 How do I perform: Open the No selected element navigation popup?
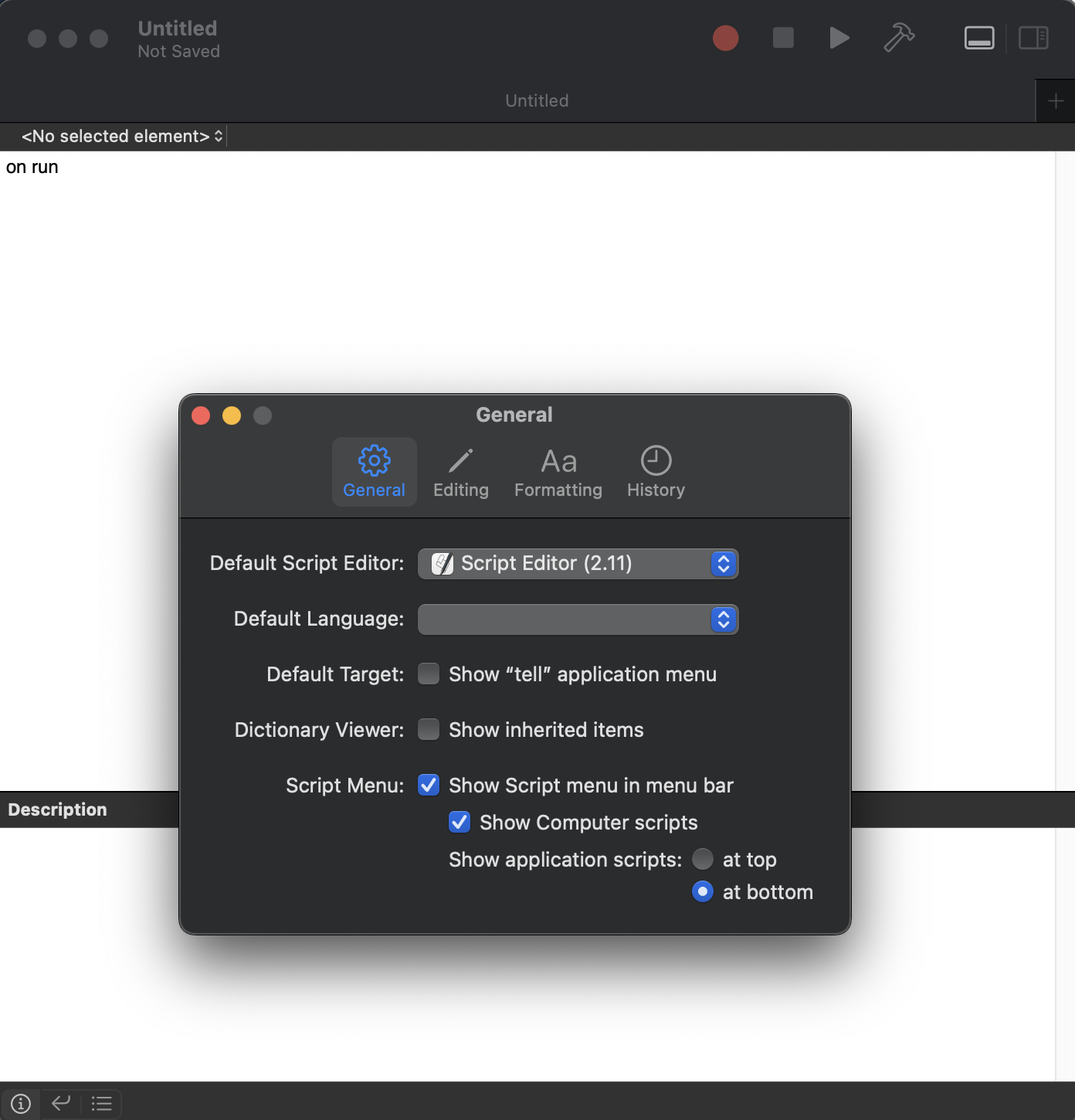pyautogui.click(x=123, y=137)
